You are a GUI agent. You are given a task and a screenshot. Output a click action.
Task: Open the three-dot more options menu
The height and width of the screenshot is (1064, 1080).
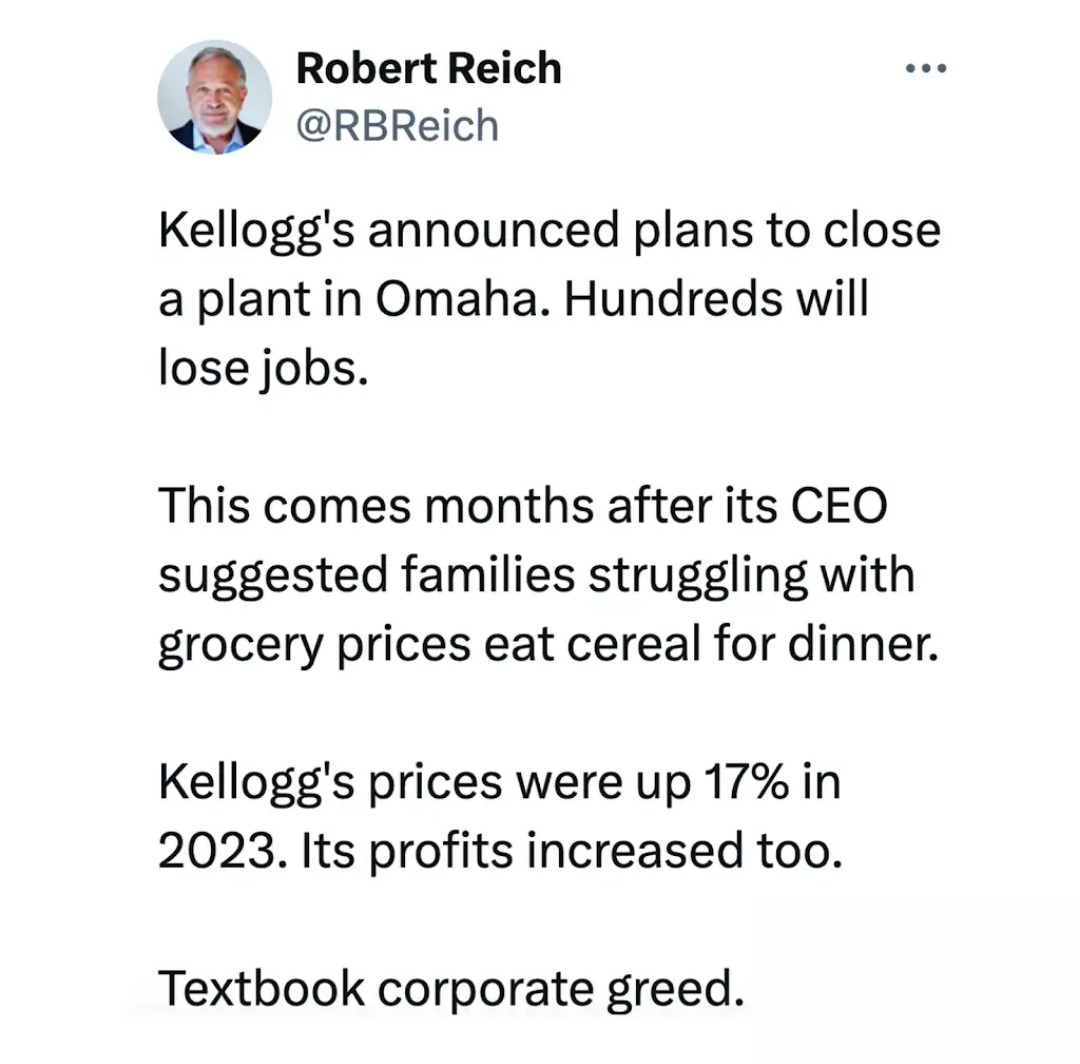(x=926, y=68)
